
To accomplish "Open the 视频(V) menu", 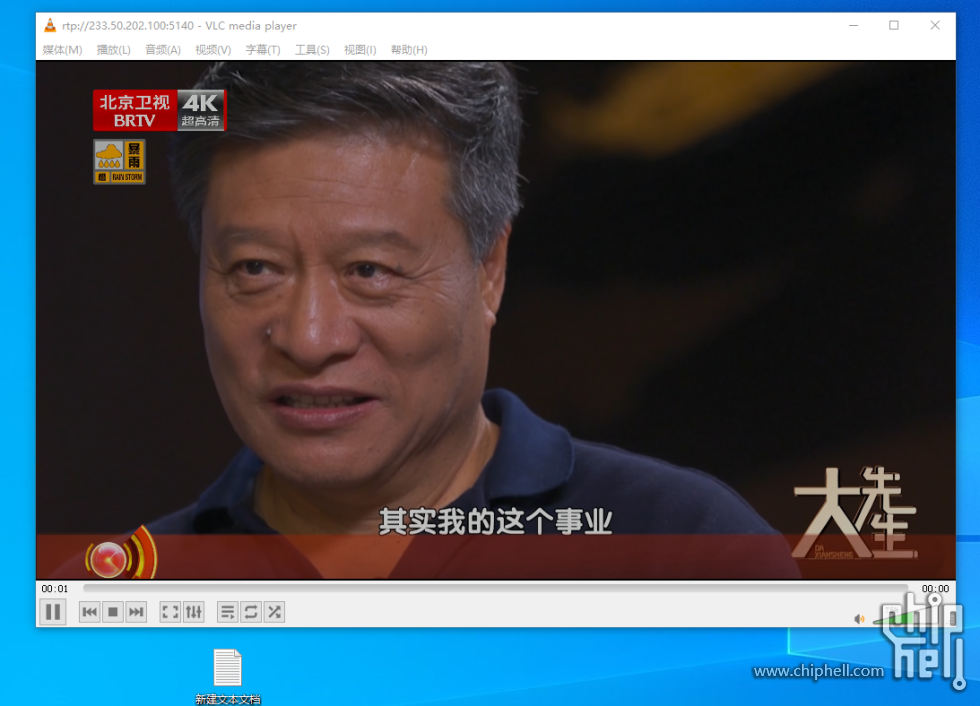I will point(212,49).
